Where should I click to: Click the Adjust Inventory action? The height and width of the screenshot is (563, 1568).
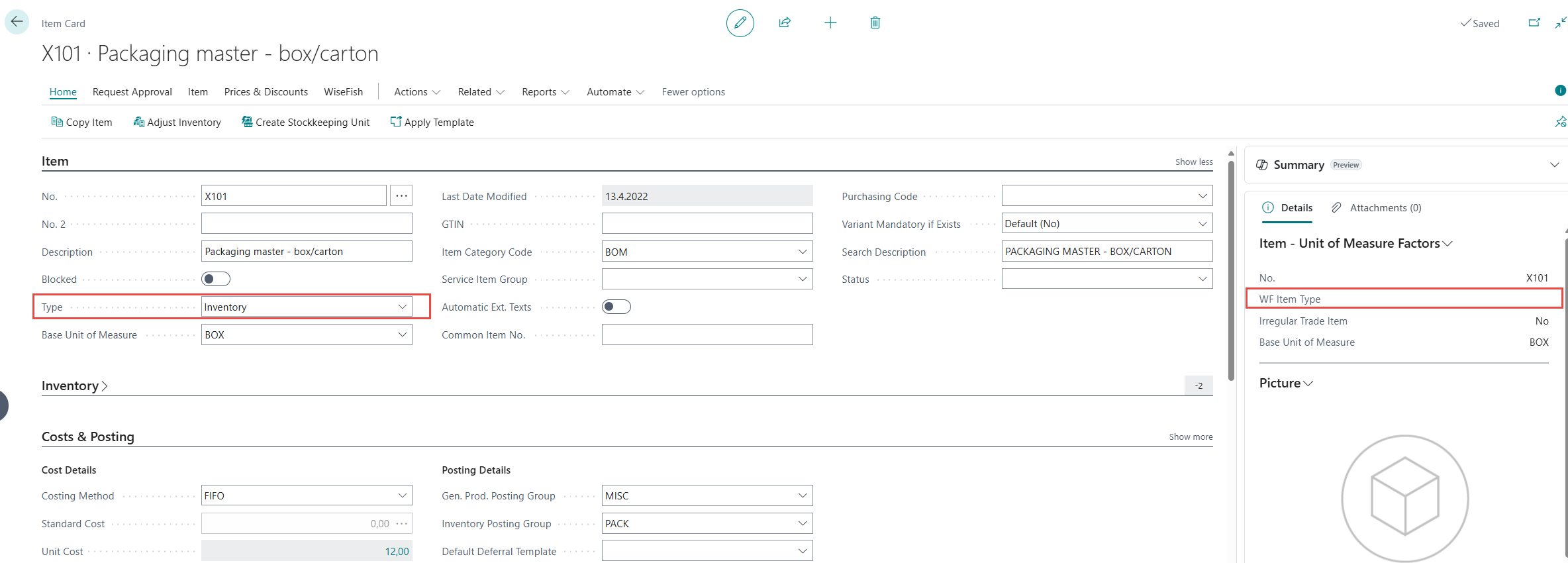click(x=177, y=123)
